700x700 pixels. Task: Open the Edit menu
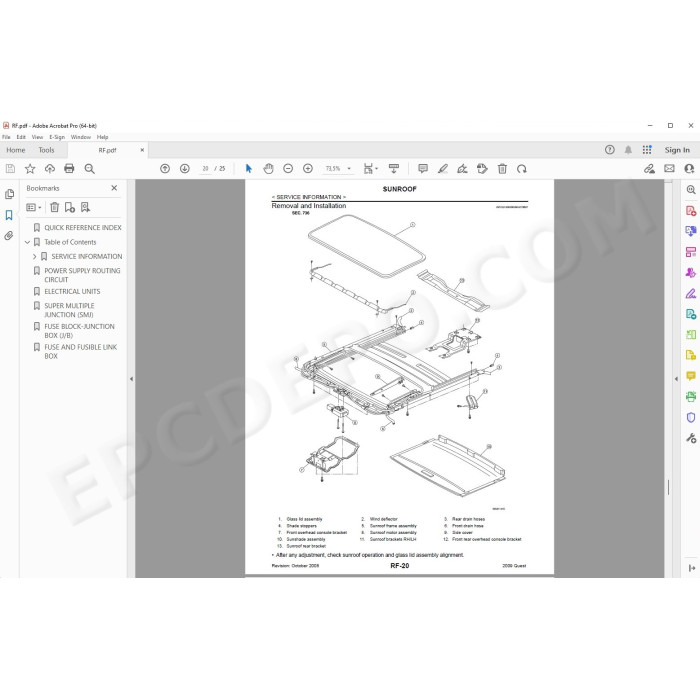(21, 137)
